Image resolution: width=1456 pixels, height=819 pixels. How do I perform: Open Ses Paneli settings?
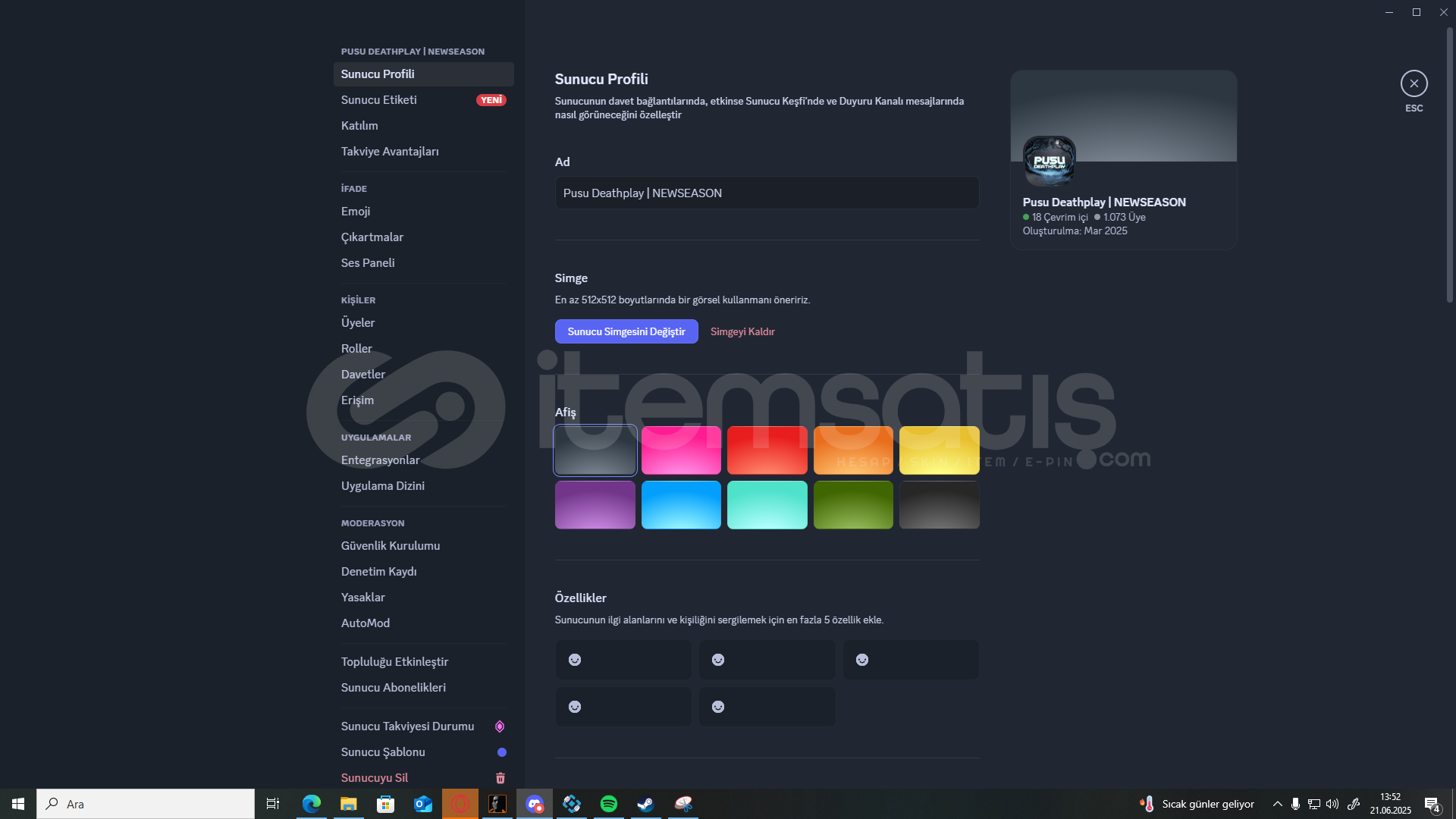click(x=423, y=263)
